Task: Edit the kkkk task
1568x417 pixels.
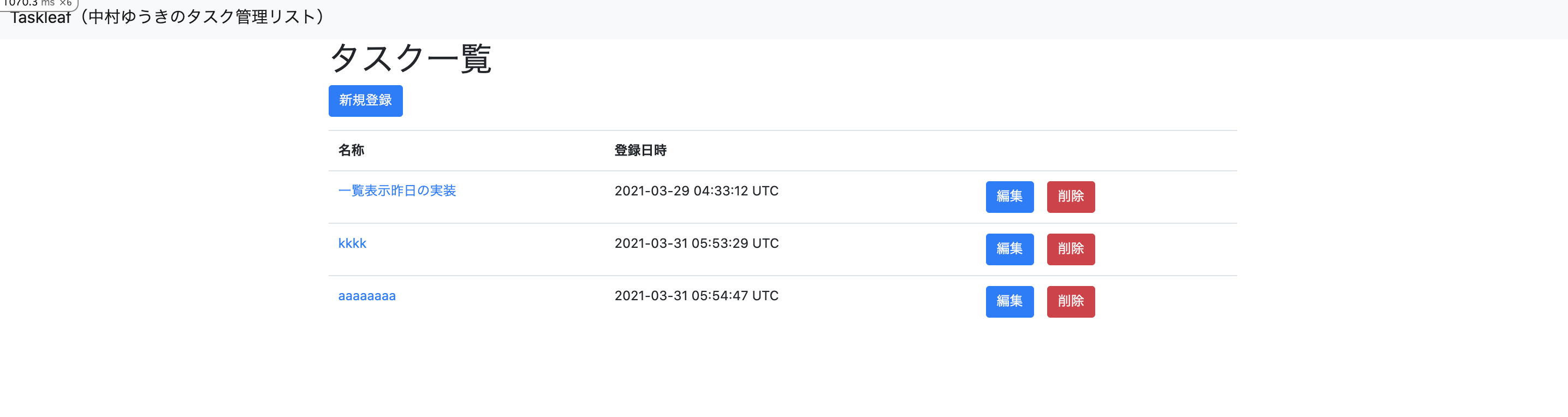Action: tap(1009, 249)
